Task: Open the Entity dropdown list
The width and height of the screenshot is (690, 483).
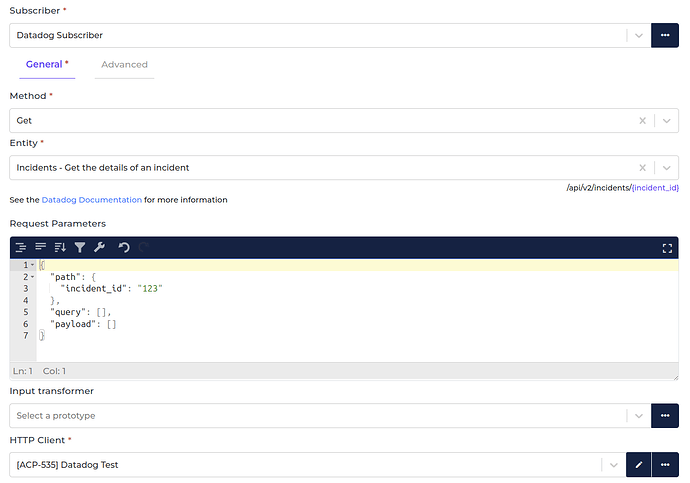Action: (x=667, y=168)
